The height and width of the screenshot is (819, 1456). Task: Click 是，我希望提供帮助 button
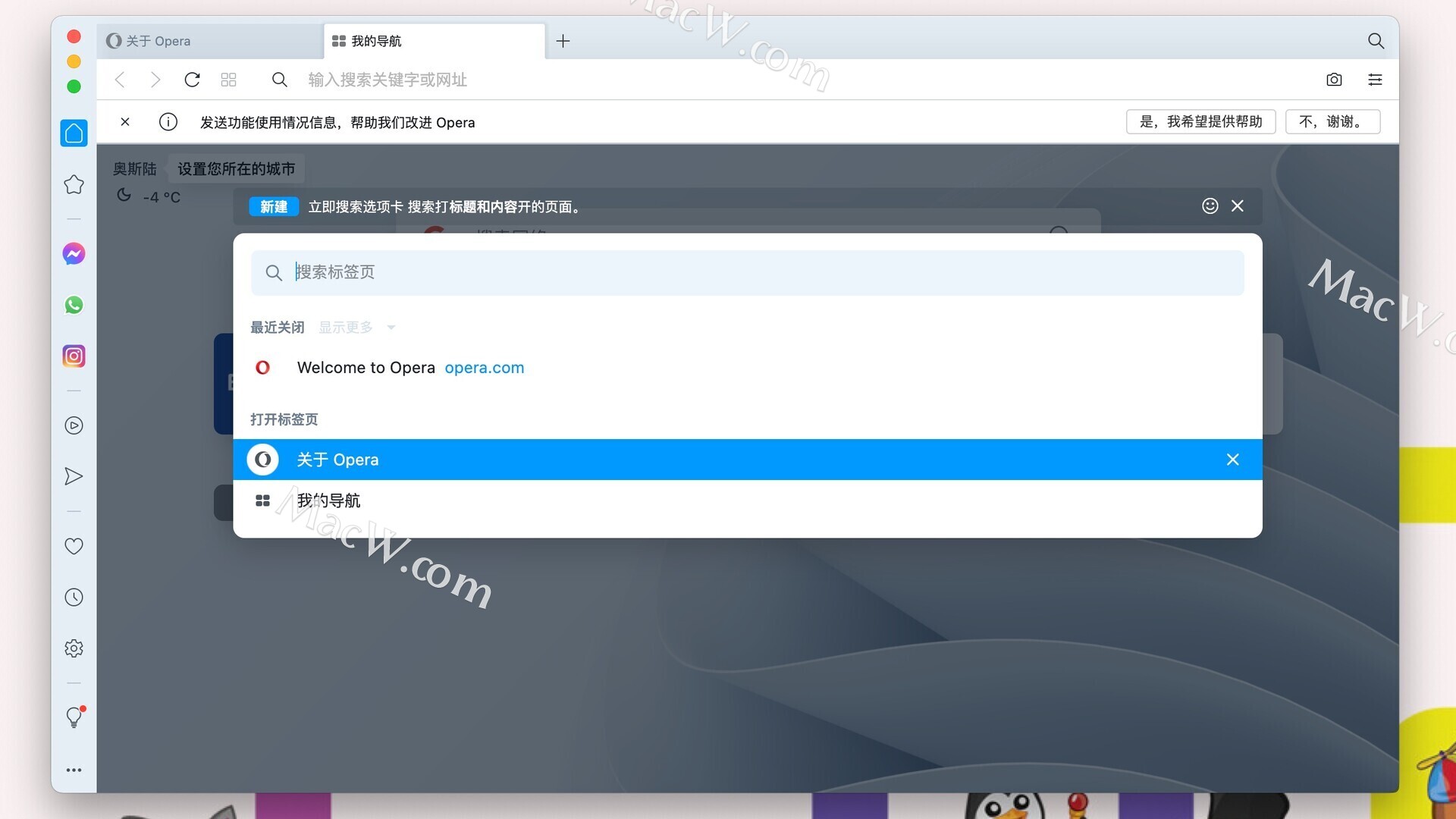coord(1200,122)
